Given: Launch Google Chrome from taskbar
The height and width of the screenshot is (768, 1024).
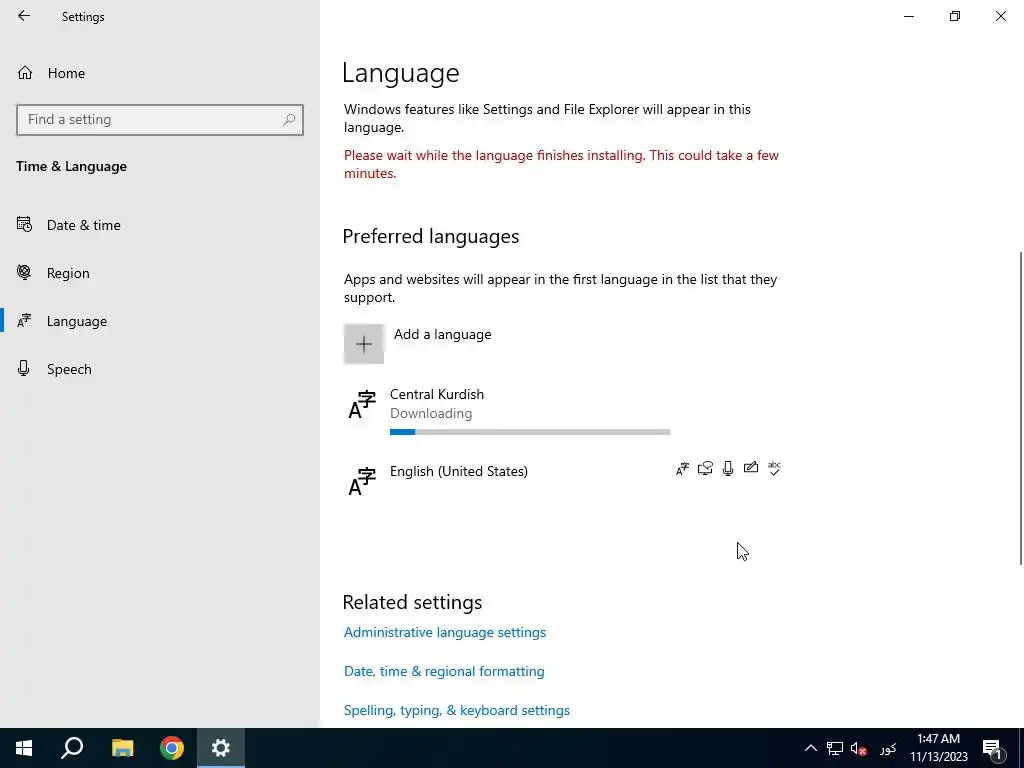Looking at the screenshot, I should (172, 748).
